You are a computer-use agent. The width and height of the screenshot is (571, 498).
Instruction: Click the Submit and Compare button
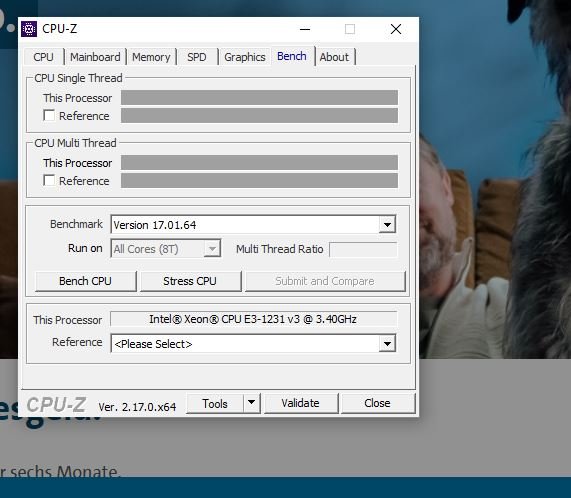325,281
